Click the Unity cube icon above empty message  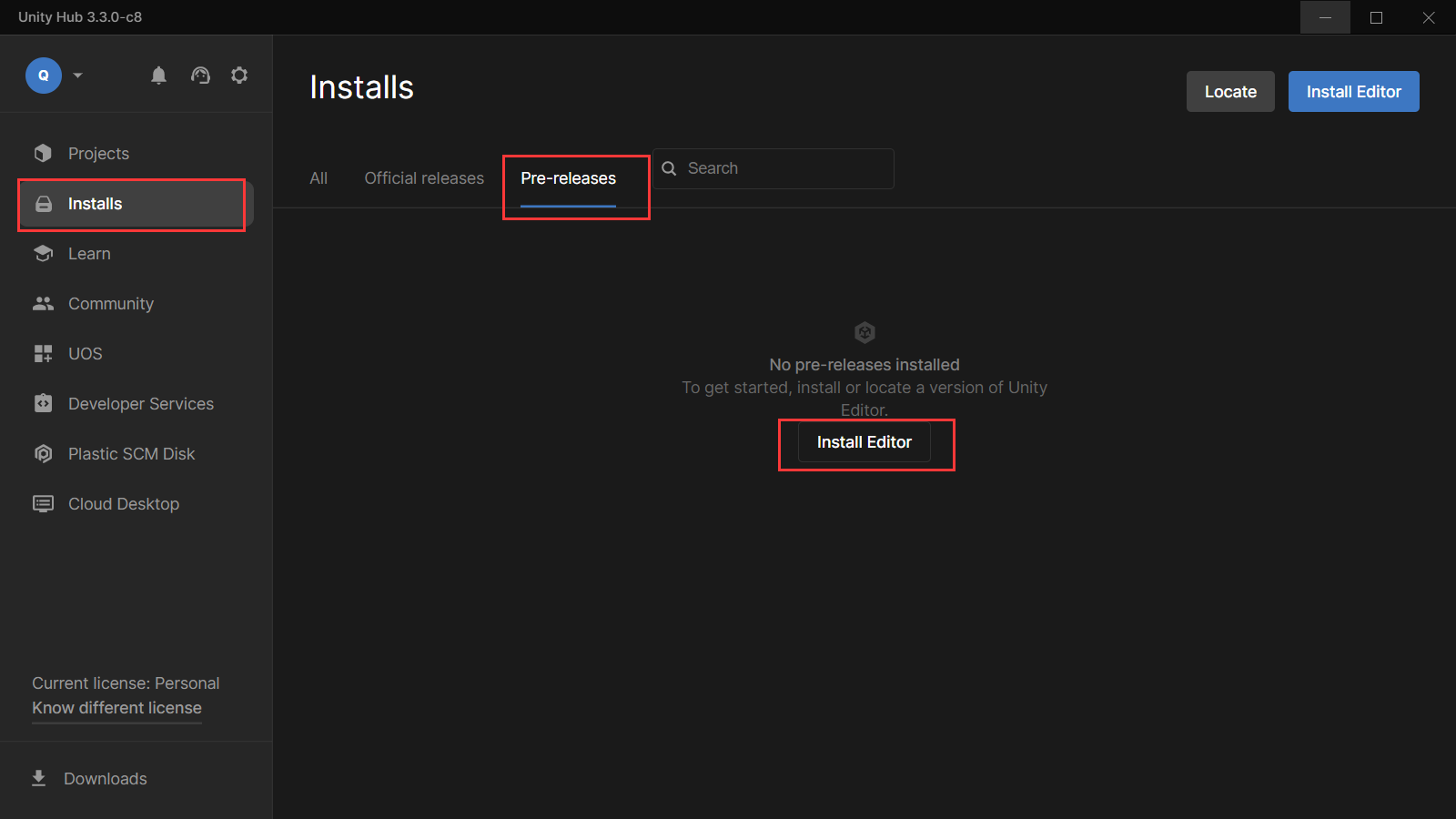[864, 332]
